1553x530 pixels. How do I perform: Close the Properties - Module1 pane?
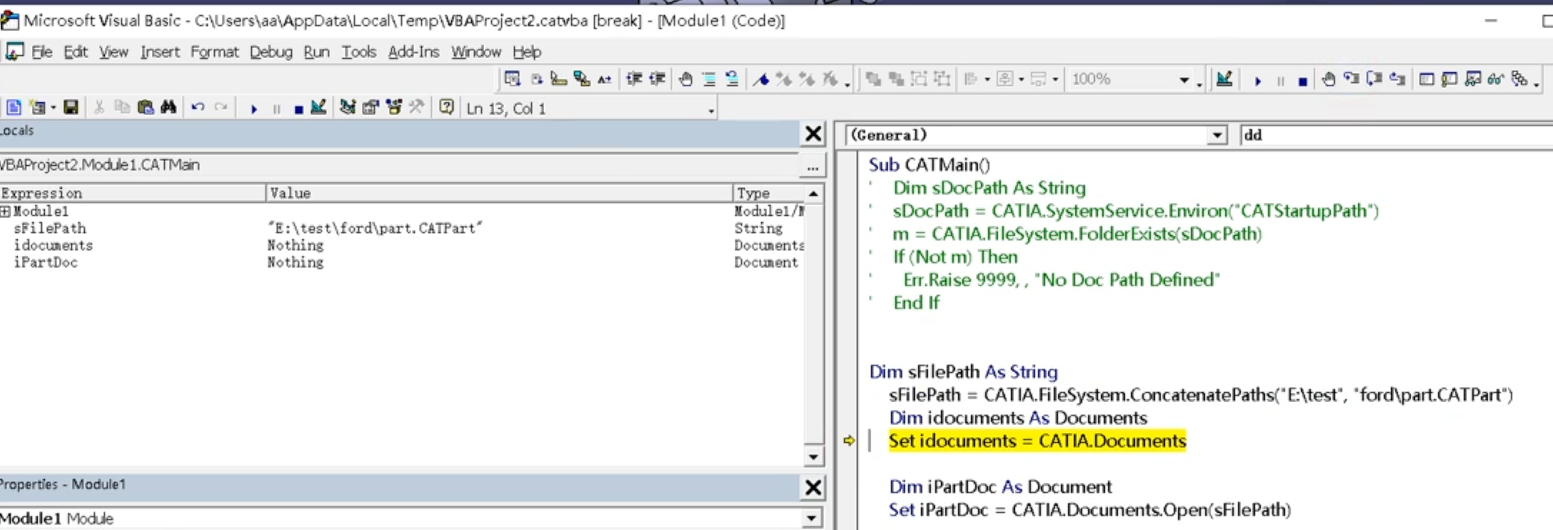coord(813,487)
